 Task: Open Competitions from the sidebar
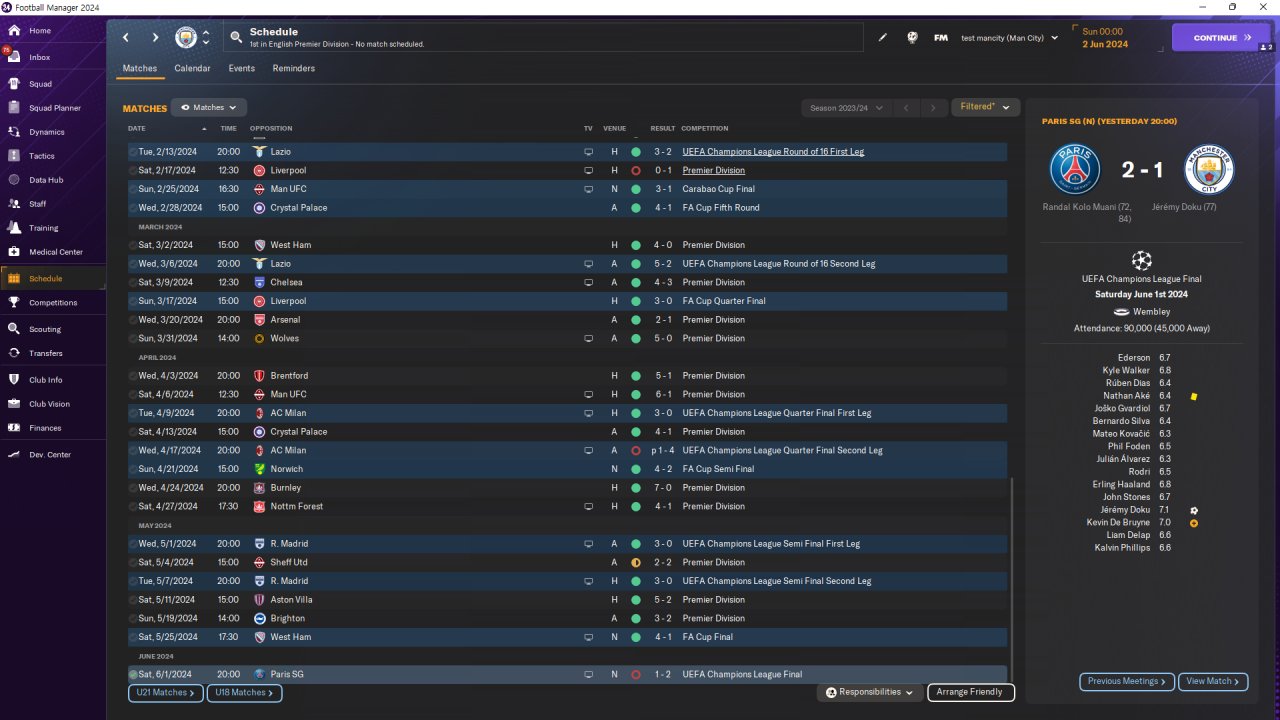coord(52,303)
